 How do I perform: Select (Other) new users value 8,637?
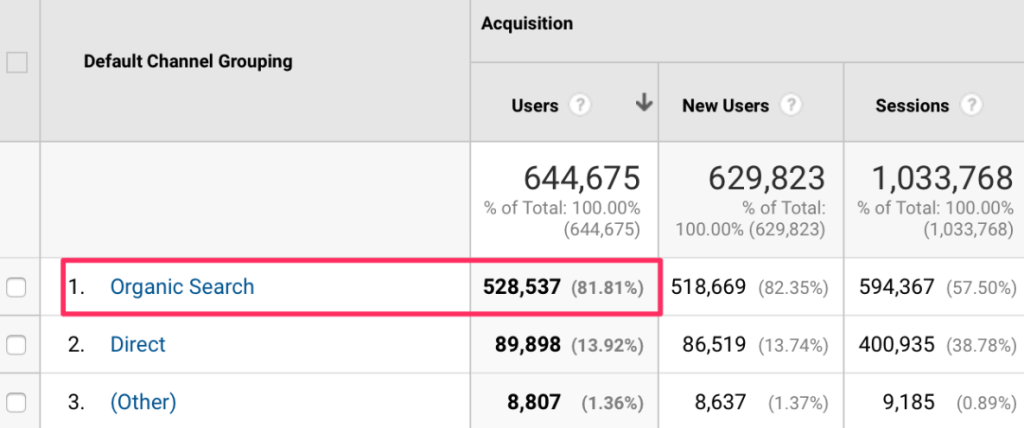click(x=722, y=402)
